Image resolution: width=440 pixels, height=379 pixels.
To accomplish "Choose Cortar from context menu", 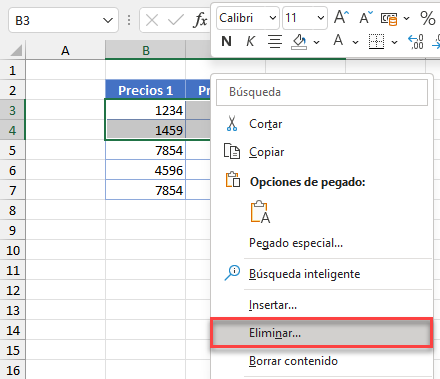I will [x=322, y=124].
